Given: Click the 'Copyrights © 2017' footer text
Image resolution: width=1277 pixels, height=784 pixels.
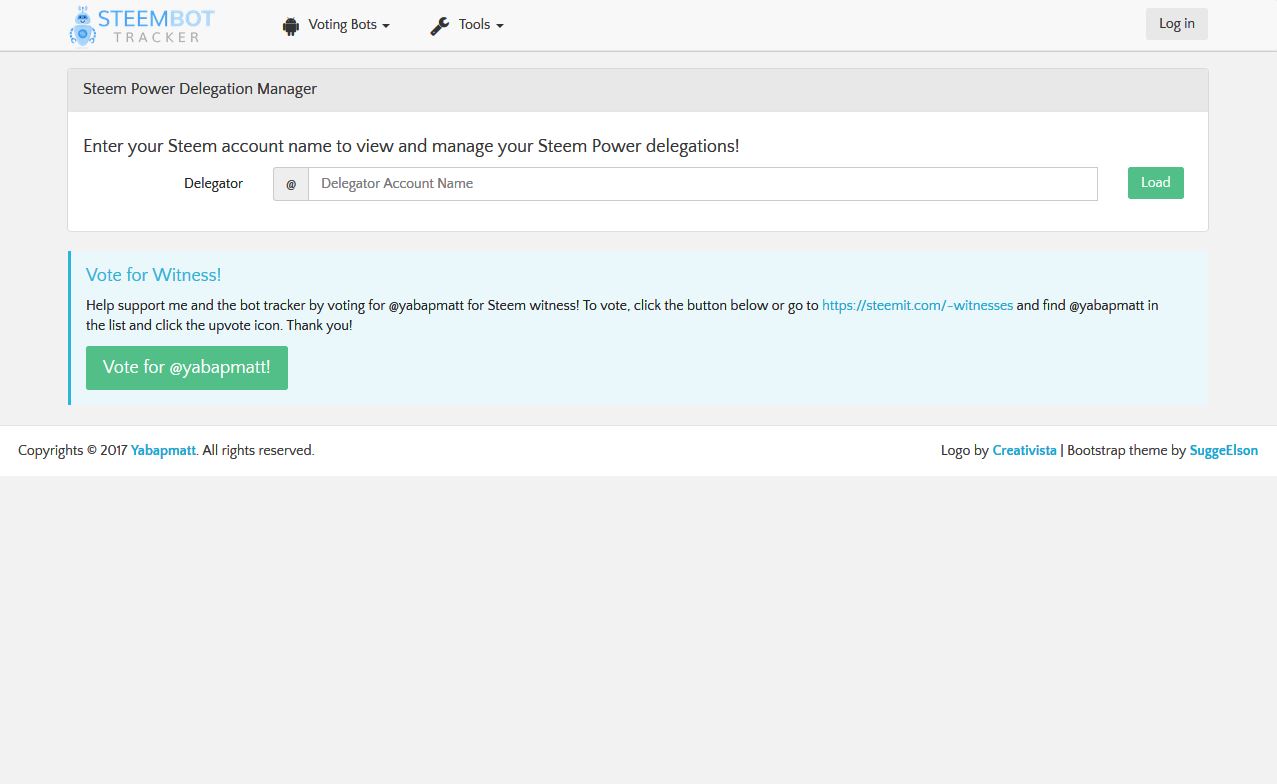Looking at the screenshot, I should tap(72, 450).
